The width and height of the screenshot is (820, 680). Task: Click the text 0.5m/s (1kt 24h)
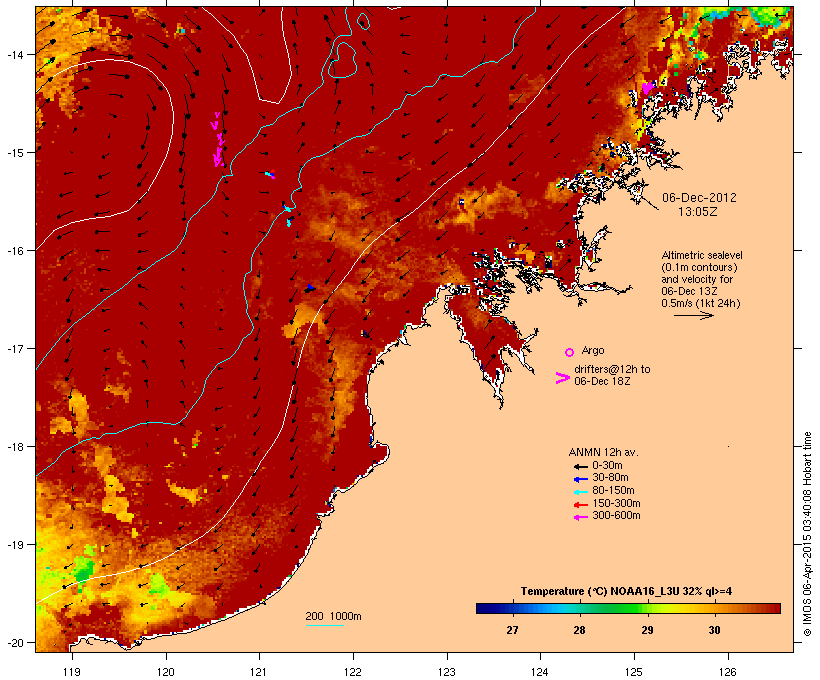click(701, 303)
